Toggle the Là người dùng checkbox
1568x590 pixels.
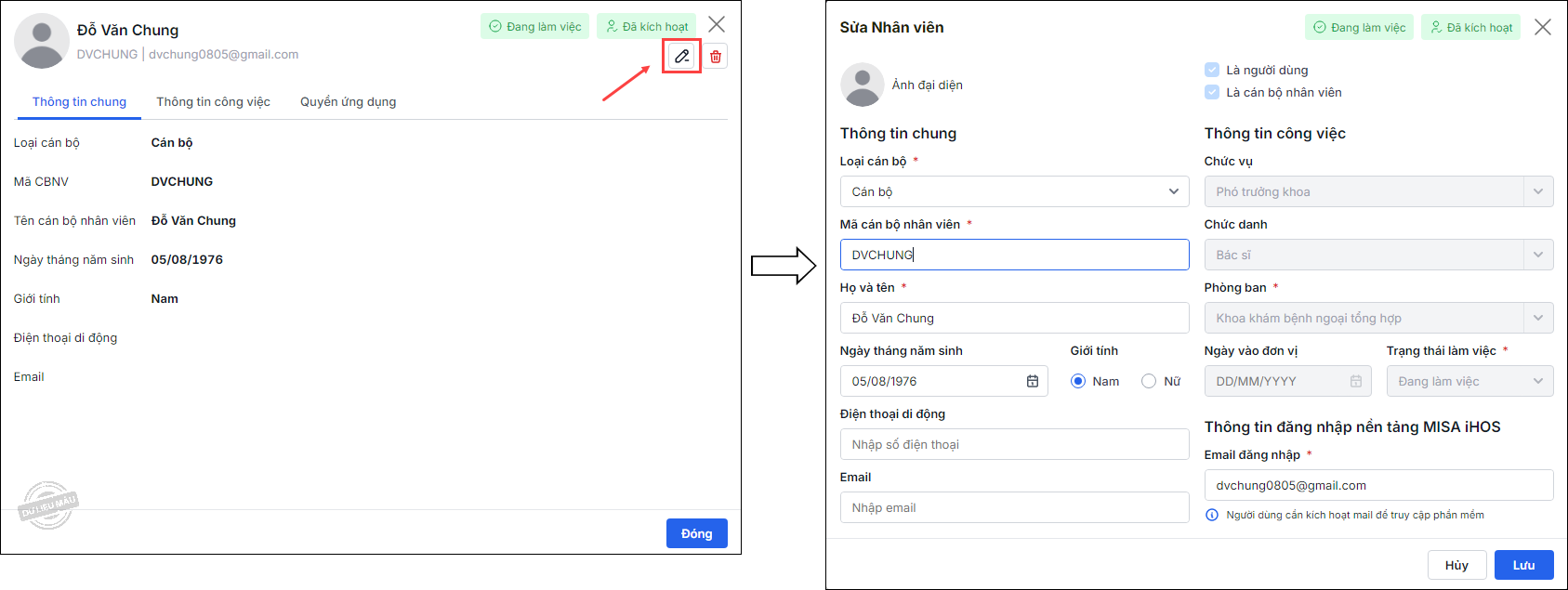click(x=1212, y=70)
